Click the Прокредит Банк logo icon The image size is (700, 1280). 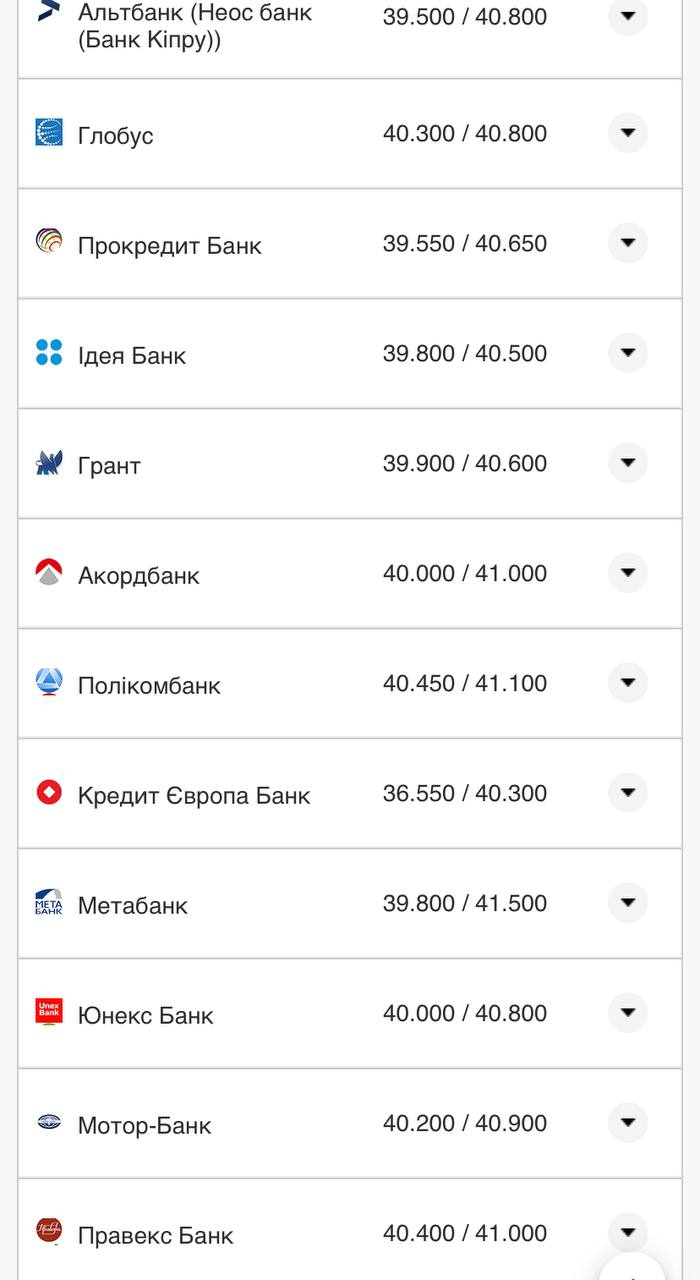coord(49,242)
